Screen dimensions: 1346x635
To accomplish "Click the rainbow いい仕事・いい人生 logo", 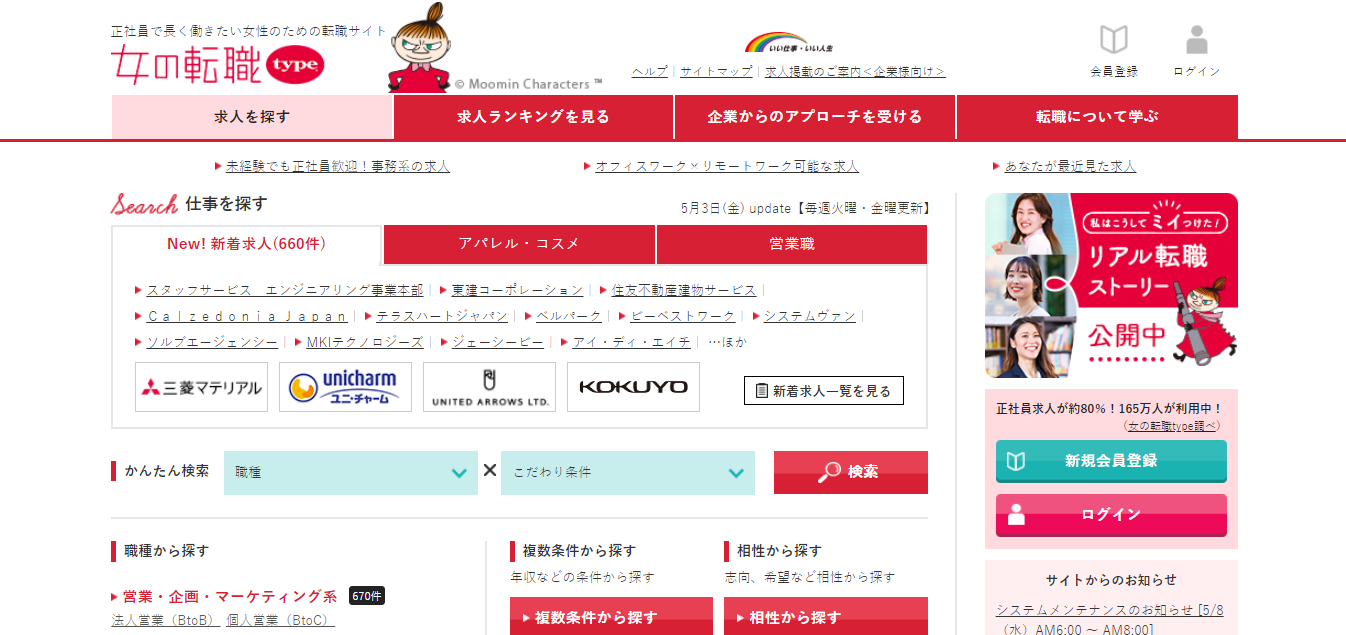I will point(789,42).
